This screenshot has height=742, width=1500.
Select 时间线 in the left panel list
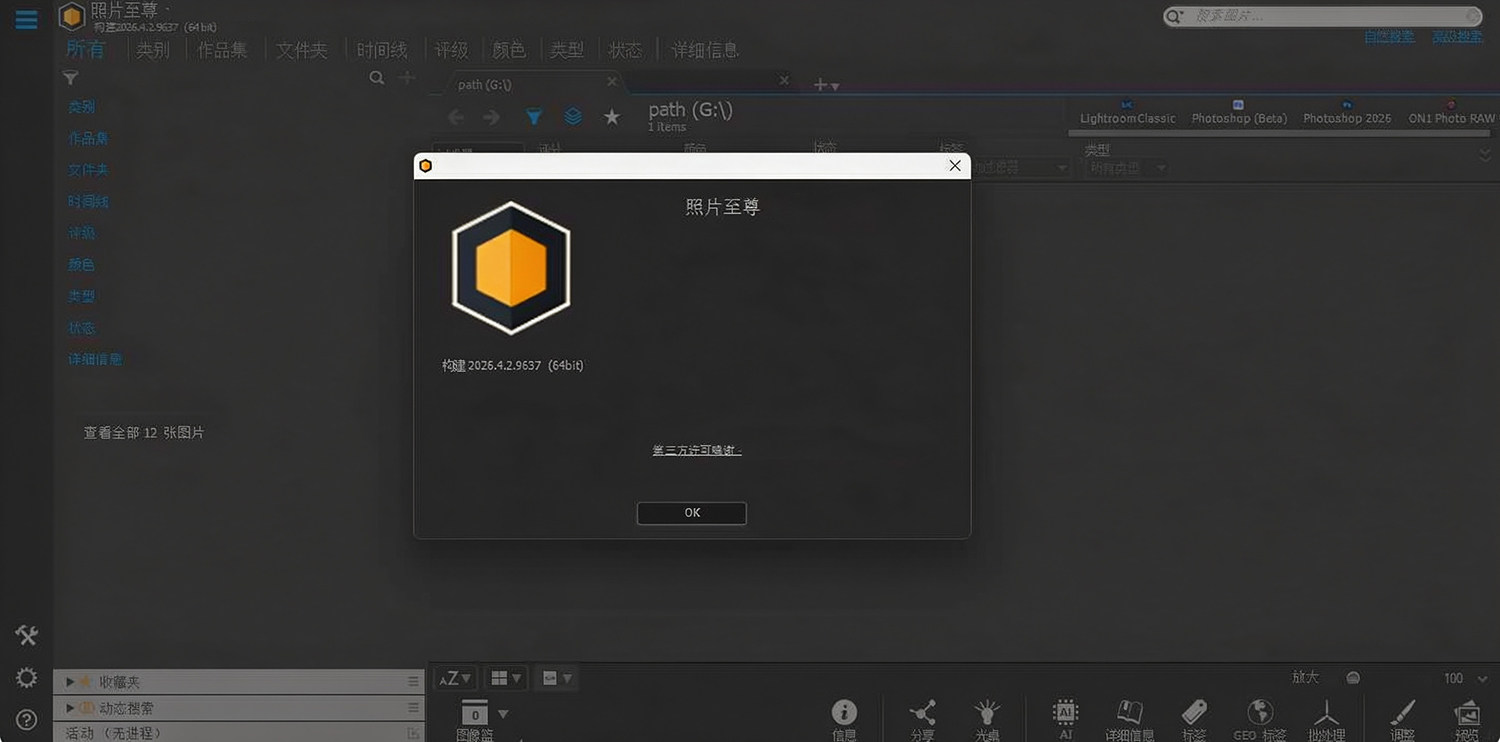89,202
